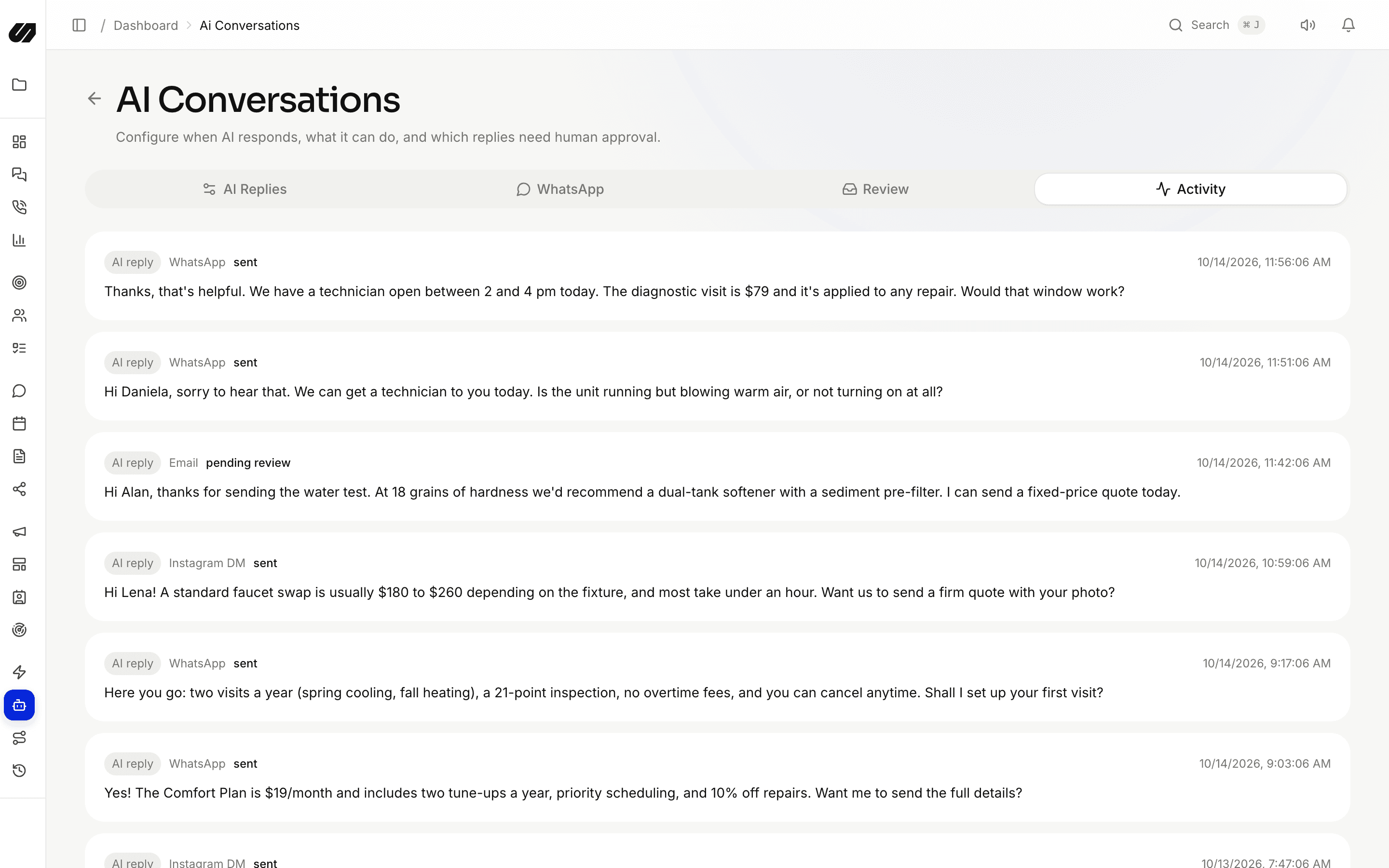This screenshot has height=868, width=1389.
Task: Open the calendar sidebar icon
Action: pos(19,424)
